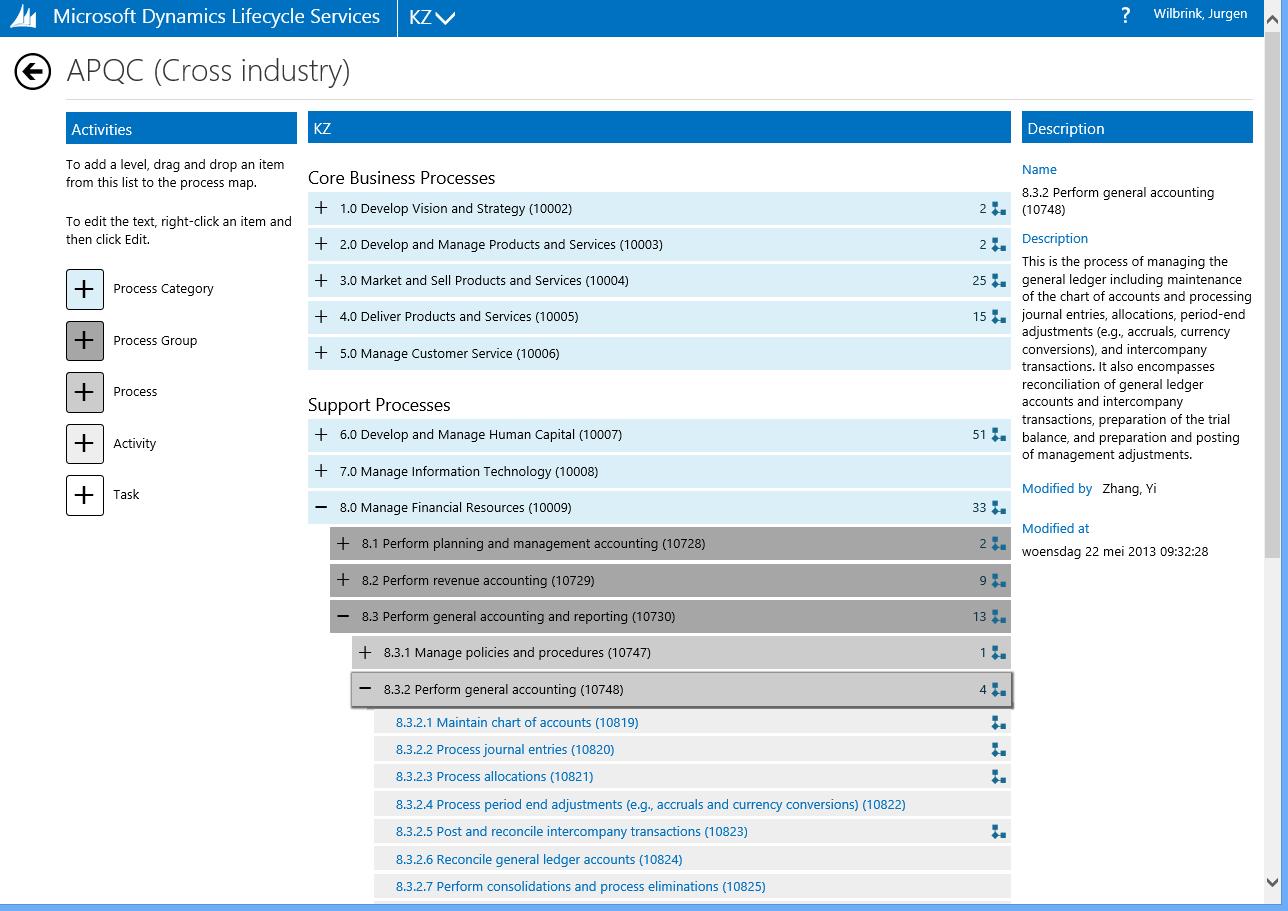Open 8.3.2.3 Process allocations link

[x=494, y=776]
